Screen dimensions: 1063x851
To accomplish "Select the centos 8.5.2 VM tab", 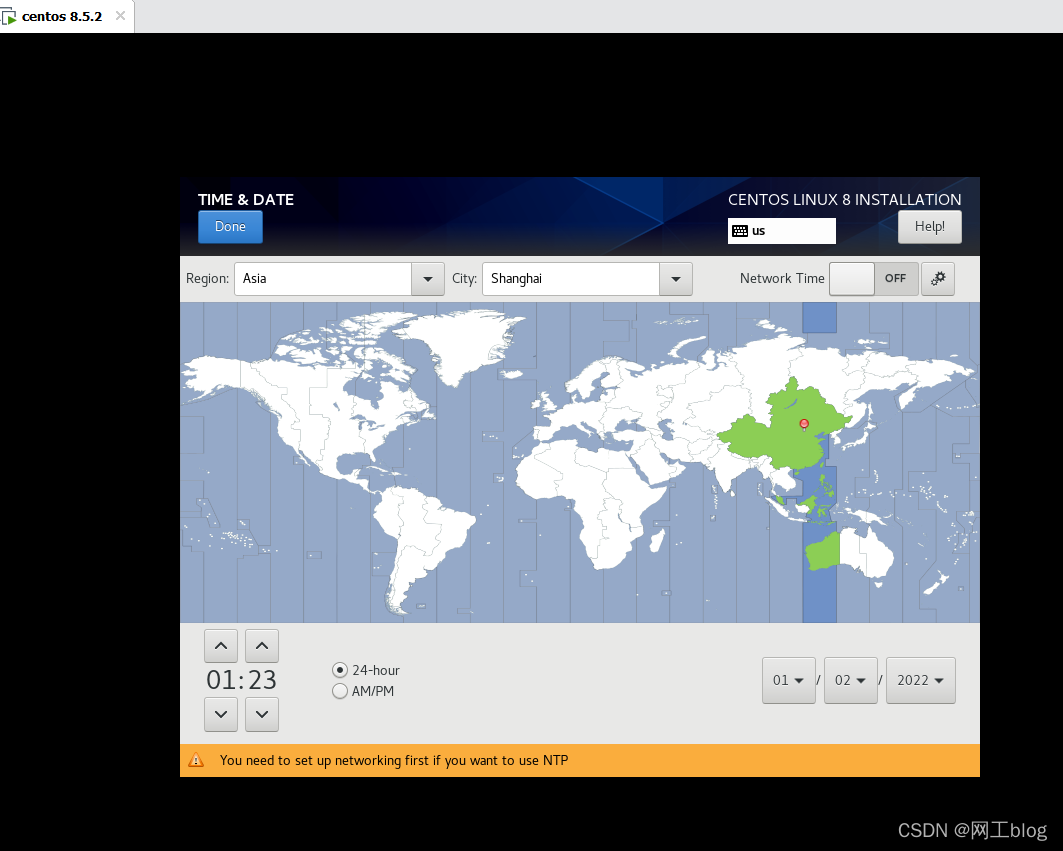I will pyautogui.click(x=62, y=16).
